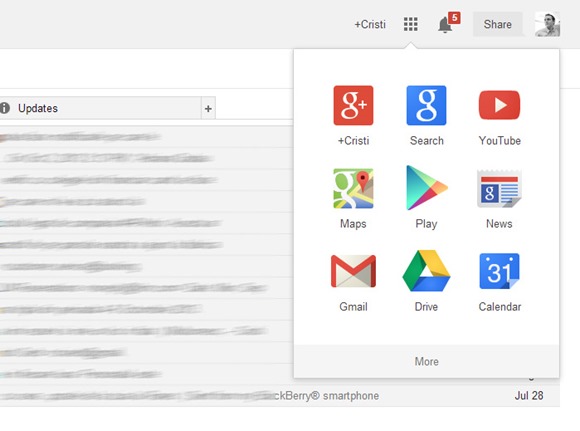Open the profile photo account menu

[547, 24]
